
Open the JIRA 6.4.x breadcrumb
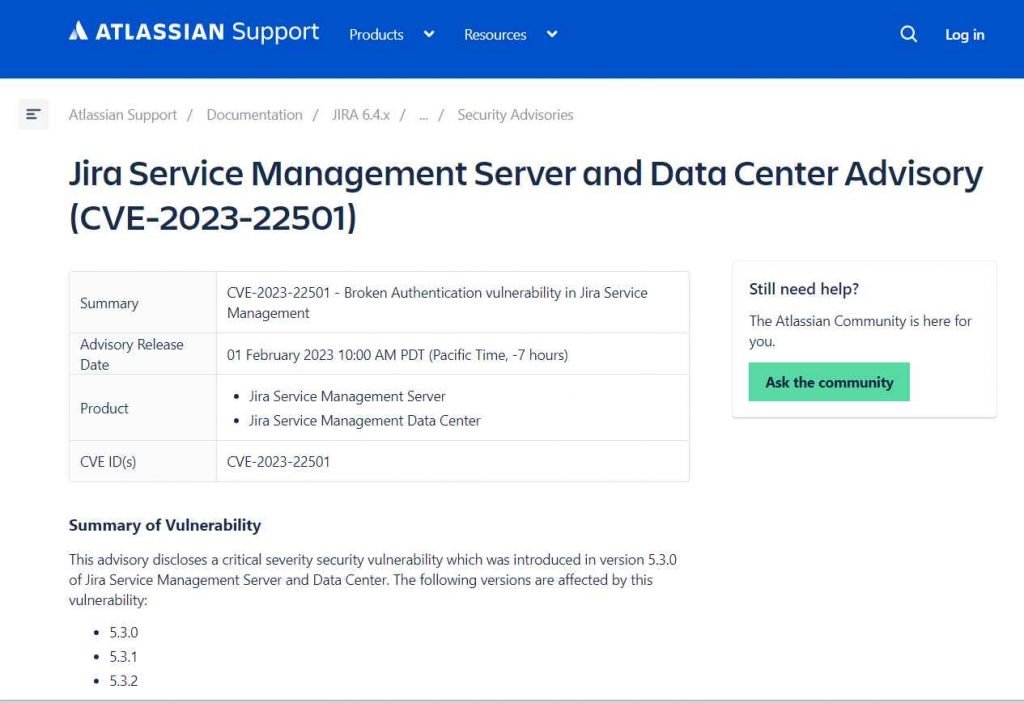click(x=361, y=115)
